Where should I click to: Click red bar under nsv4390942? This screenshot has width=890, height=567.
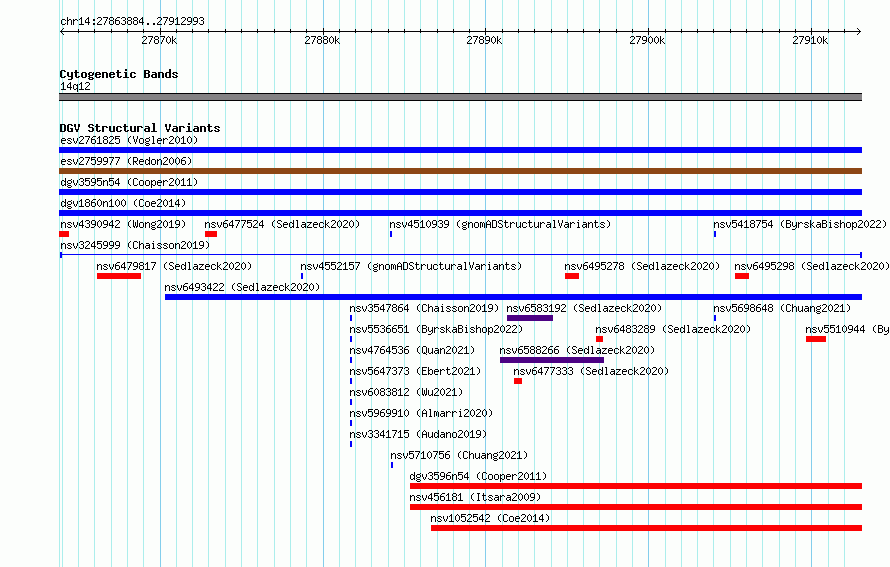[64, 234]
